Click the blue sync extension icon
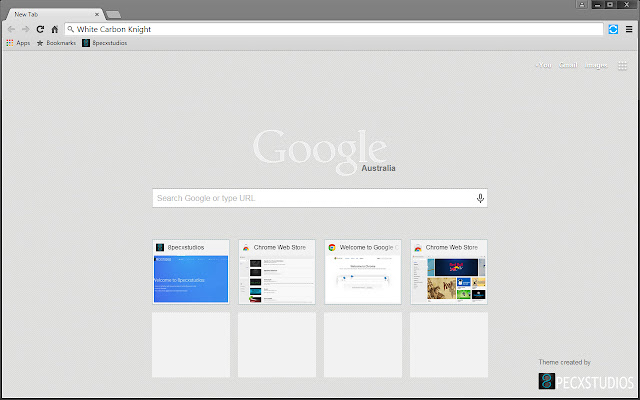640x400 pixels. coord(613,29)
